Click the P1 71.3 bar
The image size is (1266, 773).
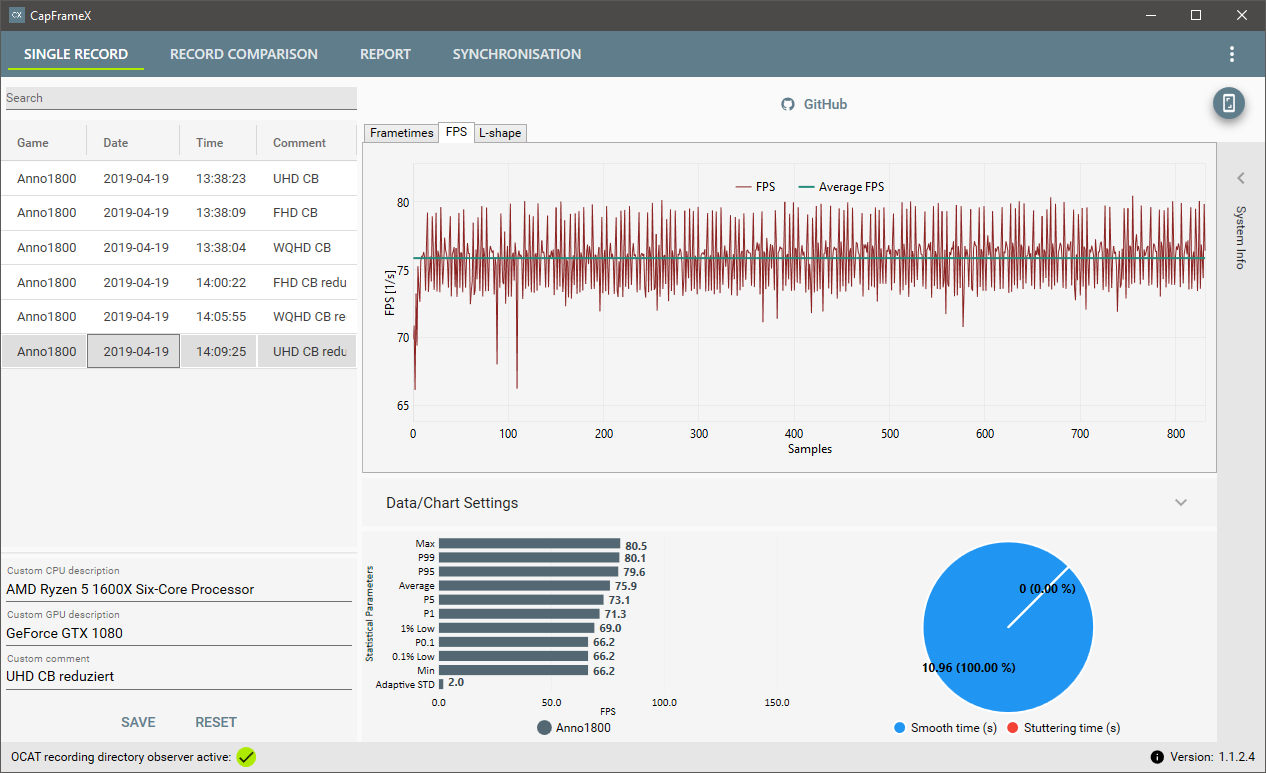pyautogui.click(x=519, y=614)
